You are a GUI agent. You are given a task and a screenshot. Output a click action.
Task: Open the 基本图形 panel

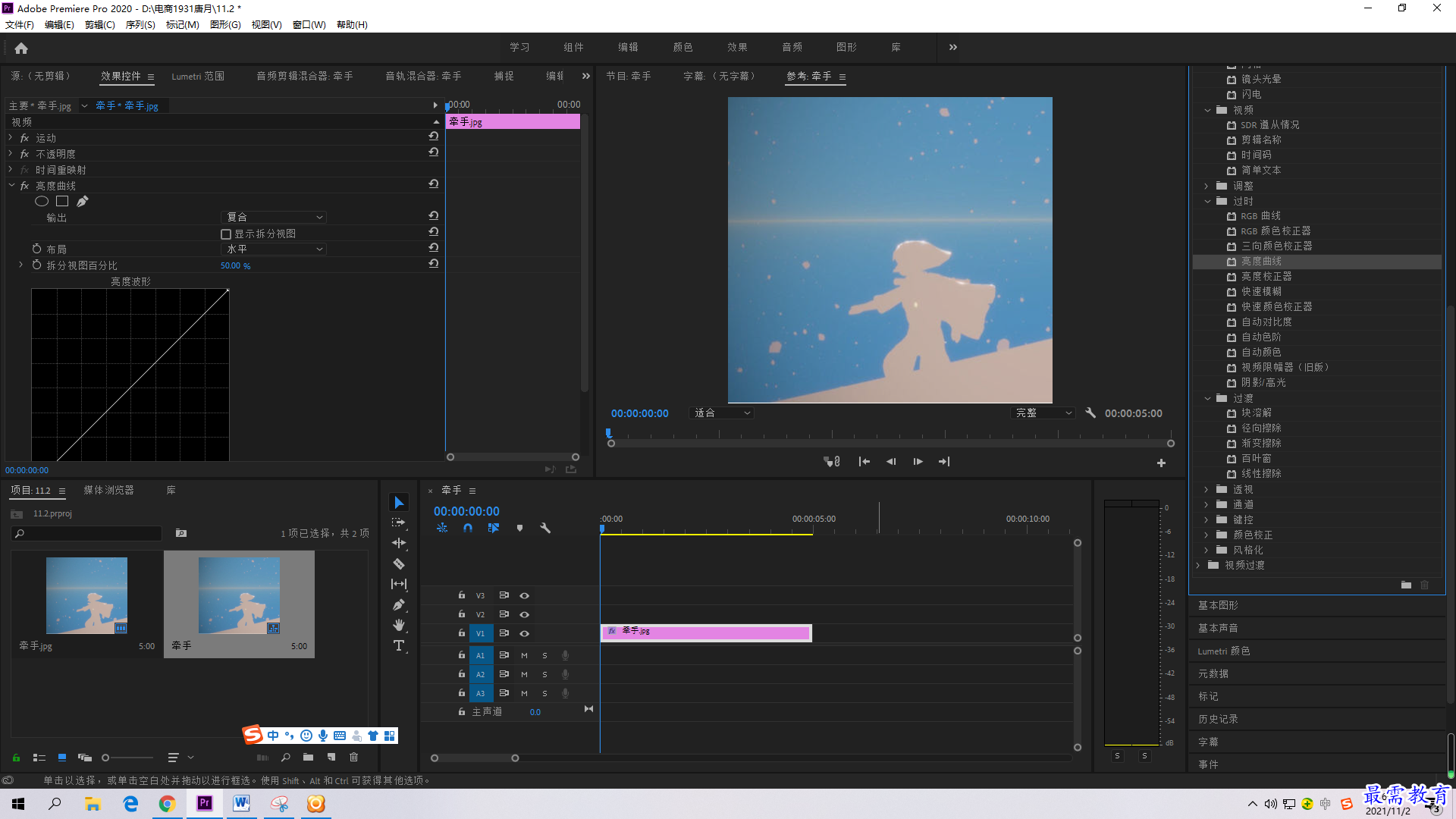(1219, 605)
